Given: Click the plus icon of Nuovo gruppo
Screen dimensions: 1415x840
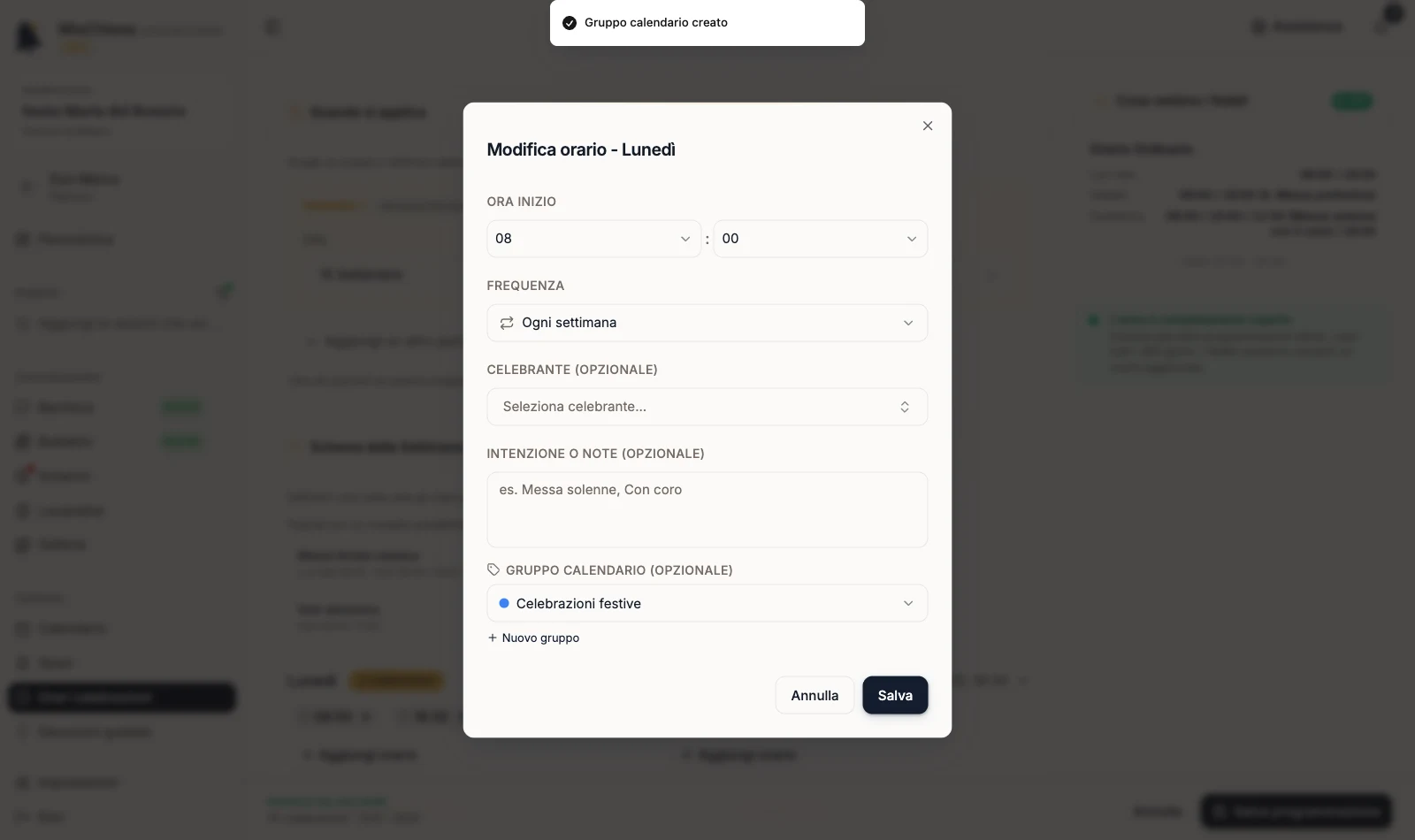Looking at the screenshot, I should pyautogui.click(x=493, y=638).
